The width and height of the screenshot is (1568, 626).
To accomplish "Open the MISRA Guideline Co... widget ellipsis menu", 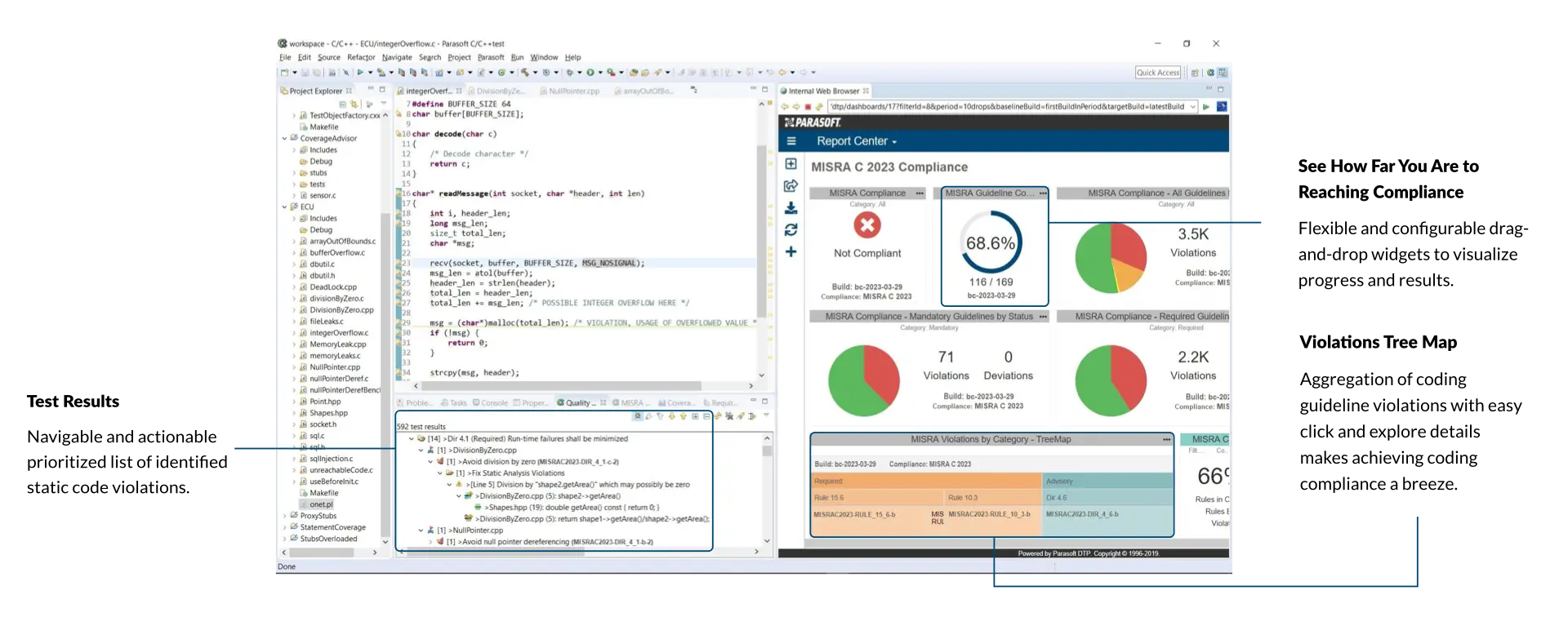I will pos(1043,193).
